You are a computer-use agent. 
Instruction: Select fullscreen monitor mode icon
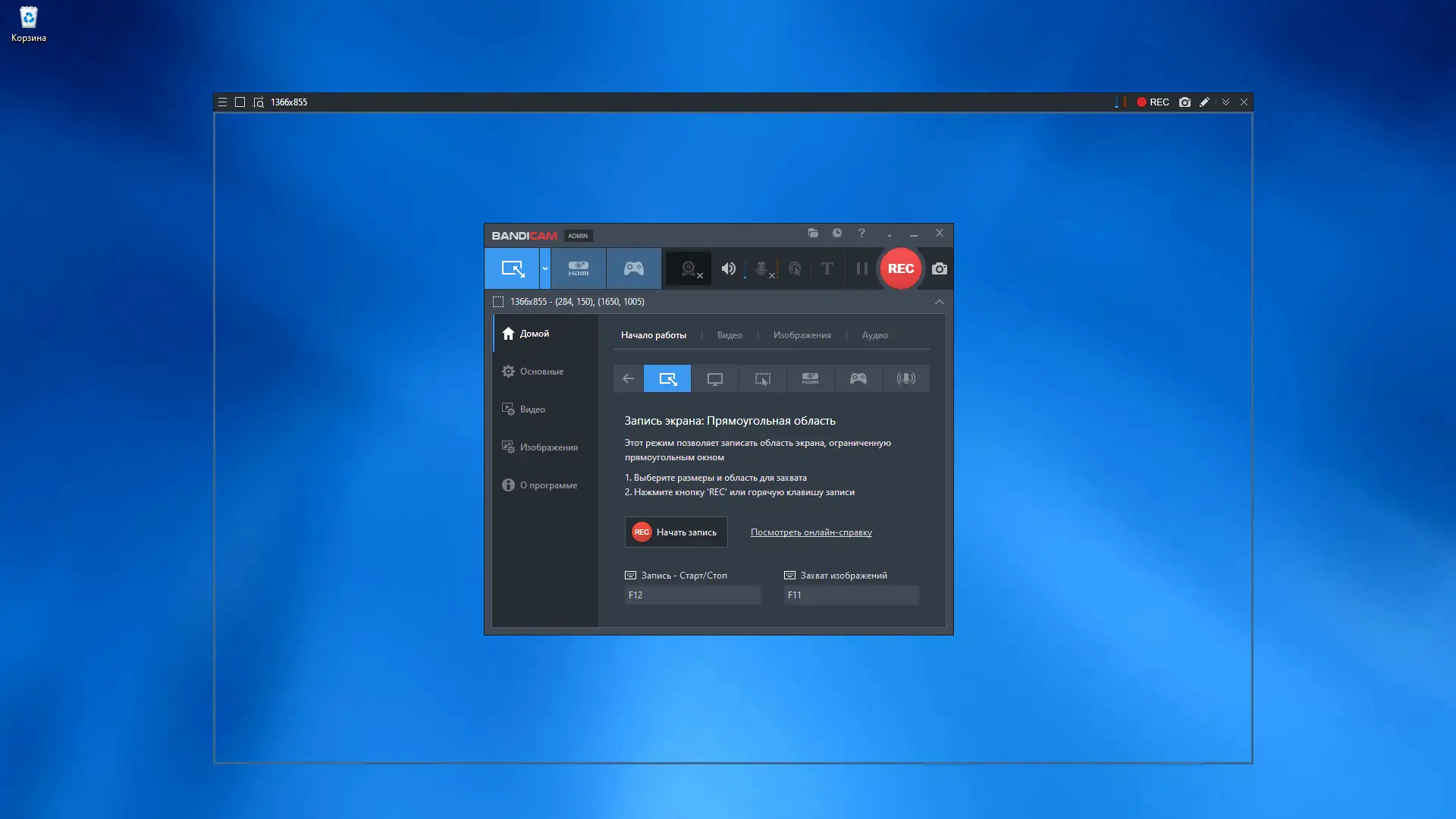714,378
